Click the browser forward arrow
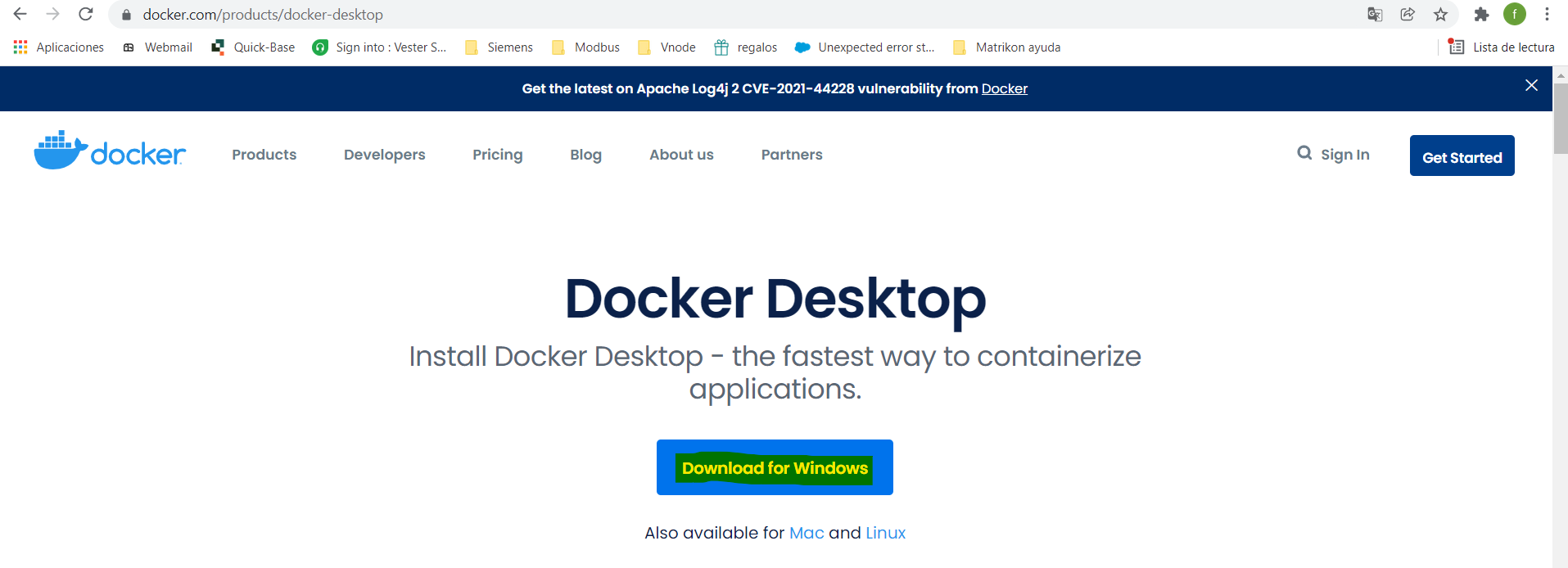The width and height of the screenshot is (1568, 568). 53,14
